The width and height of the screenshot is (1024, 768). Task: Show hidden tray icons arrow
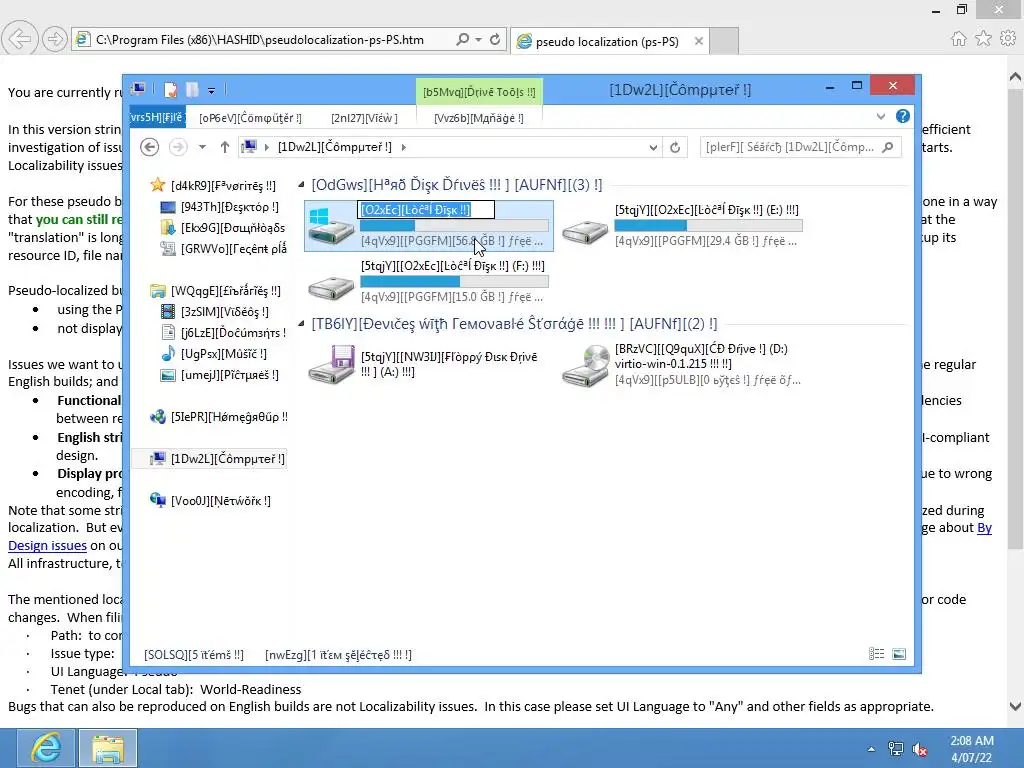coord(871,749)
